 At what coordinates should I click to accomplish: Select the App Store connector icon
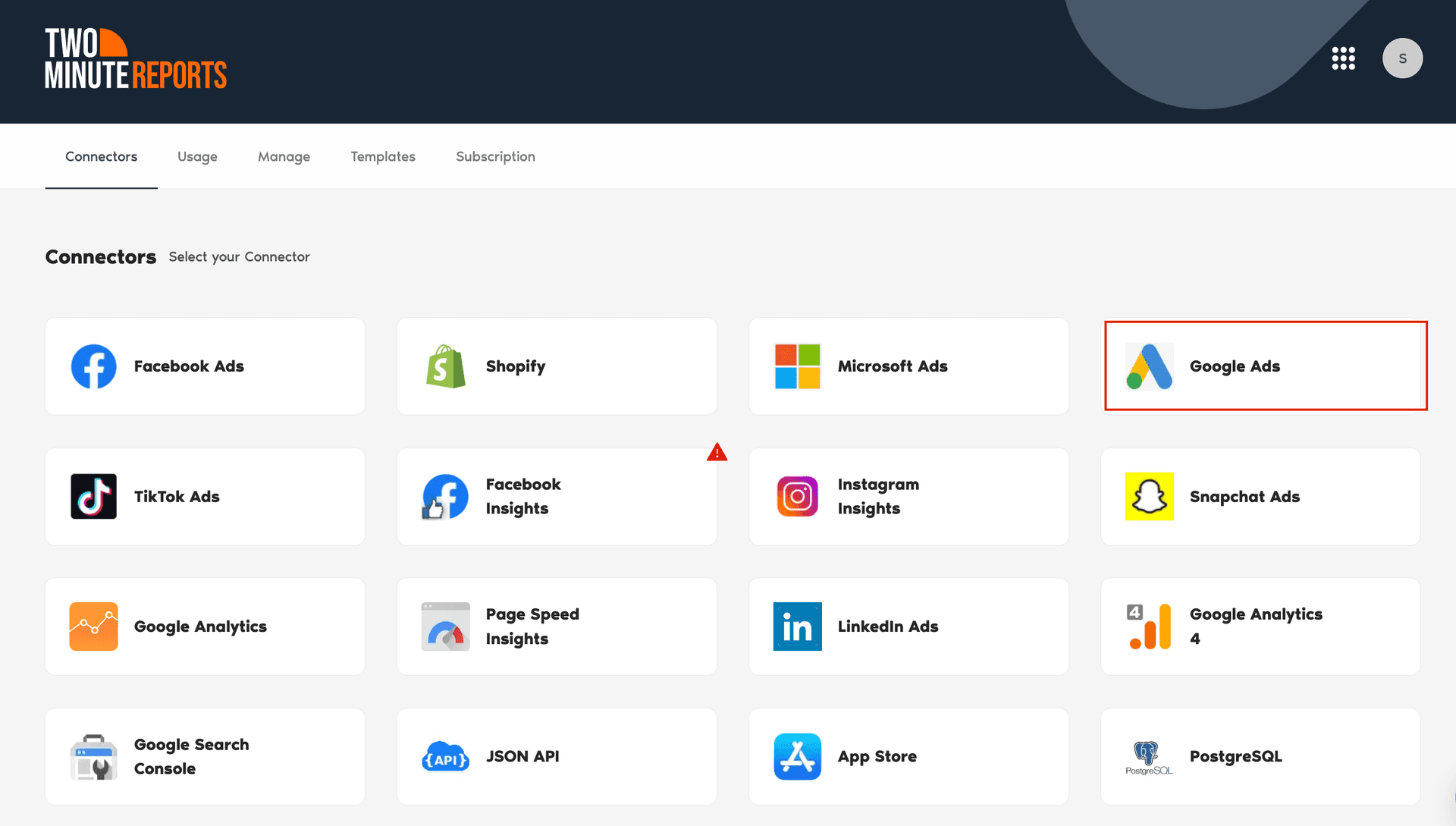(x=797, y=756)
